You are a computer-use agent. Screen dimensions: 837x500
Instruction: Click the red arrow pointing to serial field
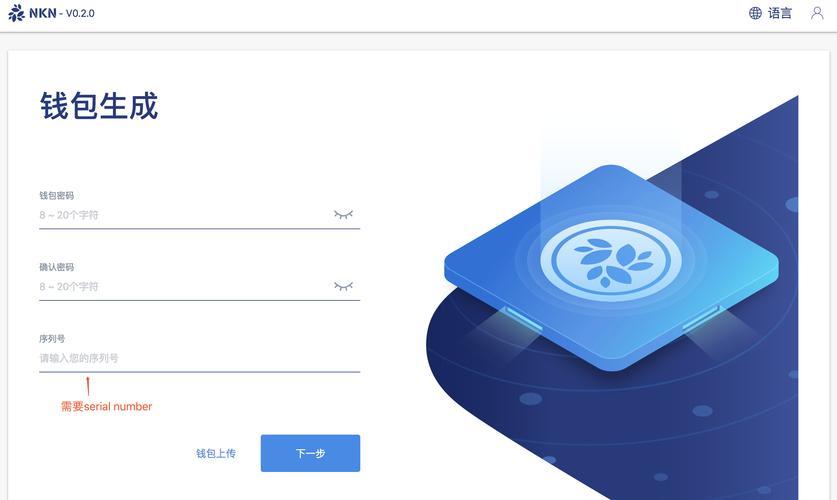[88, 386]
